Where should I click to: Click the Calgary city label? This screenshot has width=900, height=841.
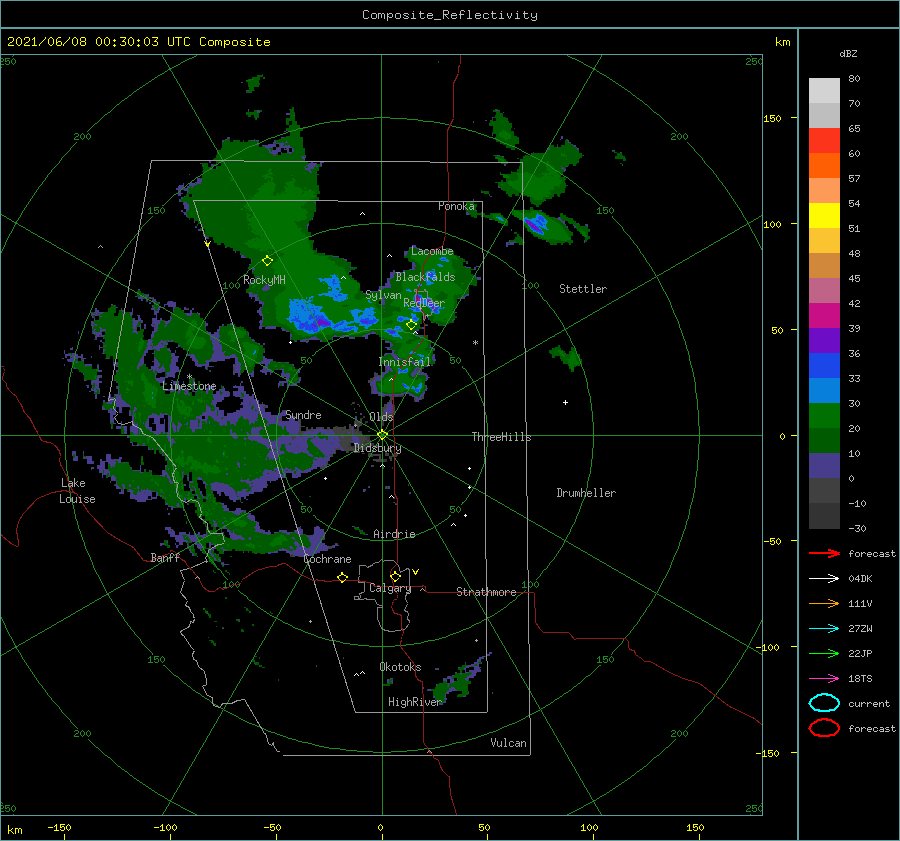point(390,588)
